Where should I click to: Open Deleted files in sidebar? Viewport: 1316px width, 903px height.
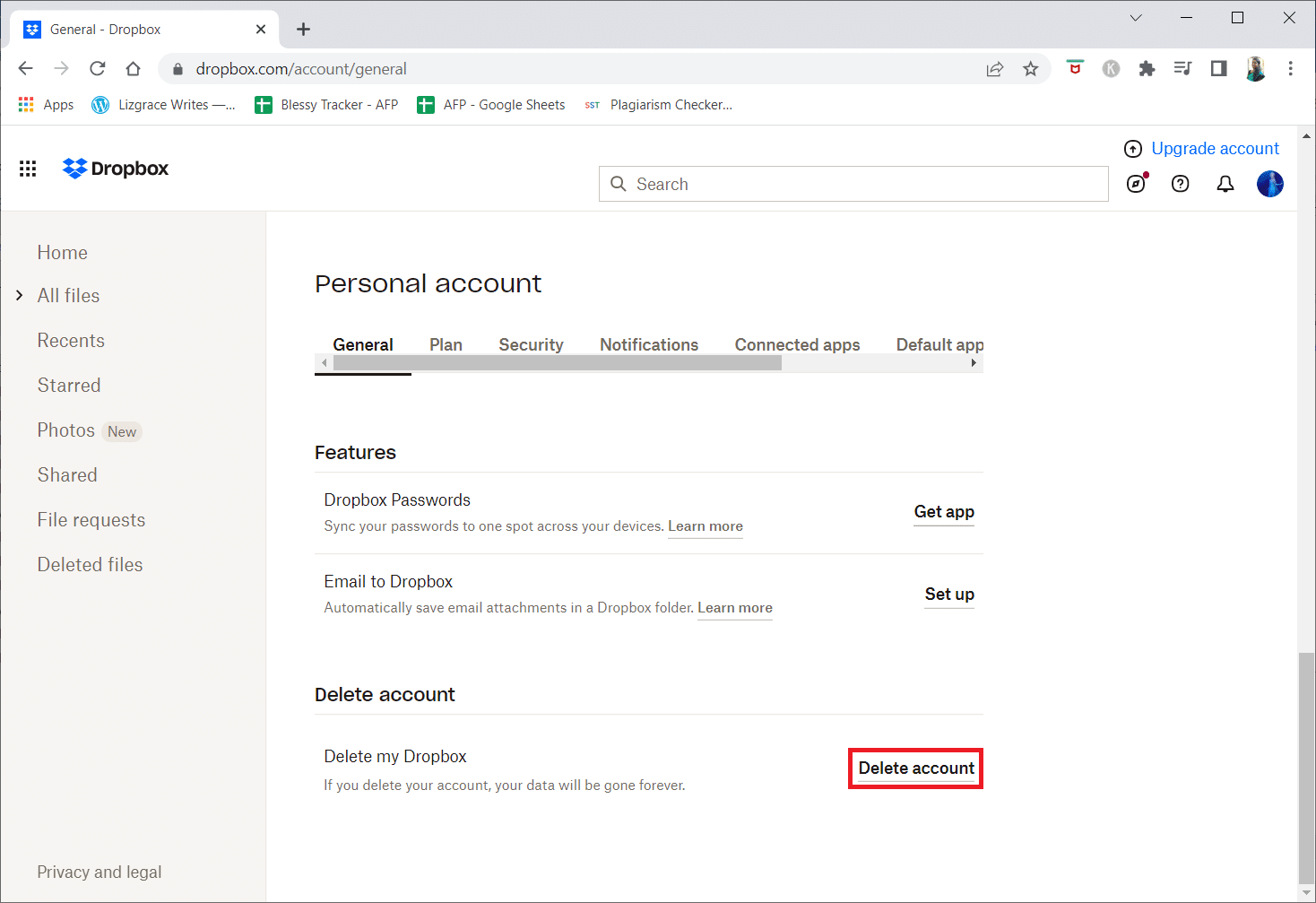pos(90,565)
